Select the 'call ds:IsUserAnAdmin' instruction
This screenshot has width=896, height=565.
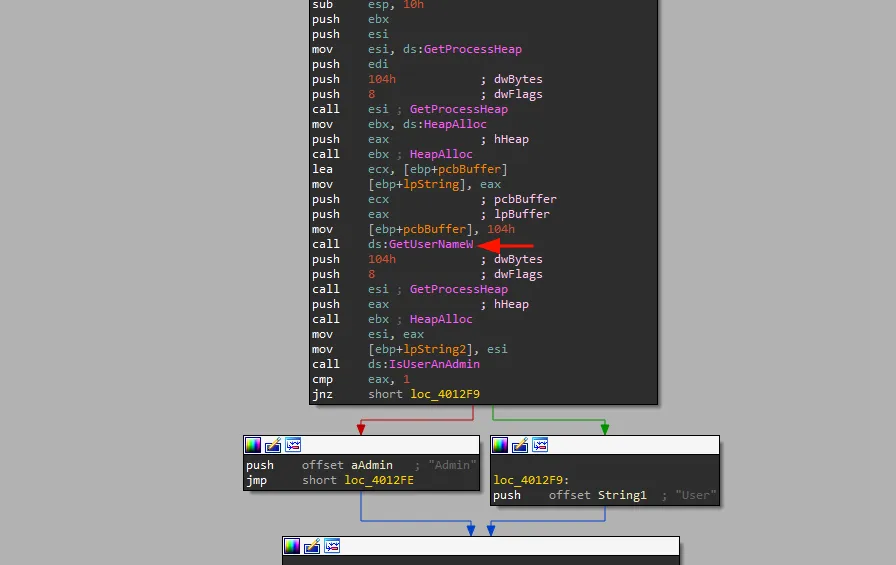tap(396, 364)
